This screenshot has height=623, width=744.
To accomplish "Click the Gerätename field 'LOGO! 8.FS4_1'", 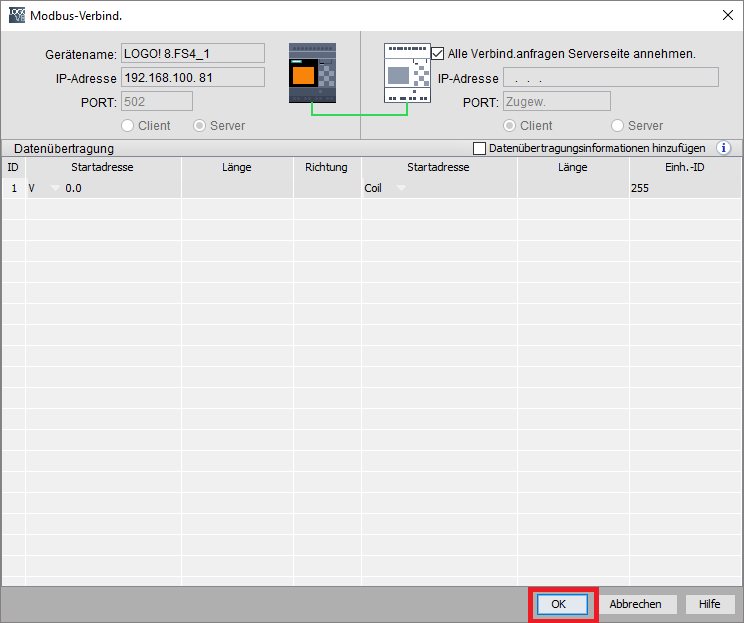I will (193, 54).
